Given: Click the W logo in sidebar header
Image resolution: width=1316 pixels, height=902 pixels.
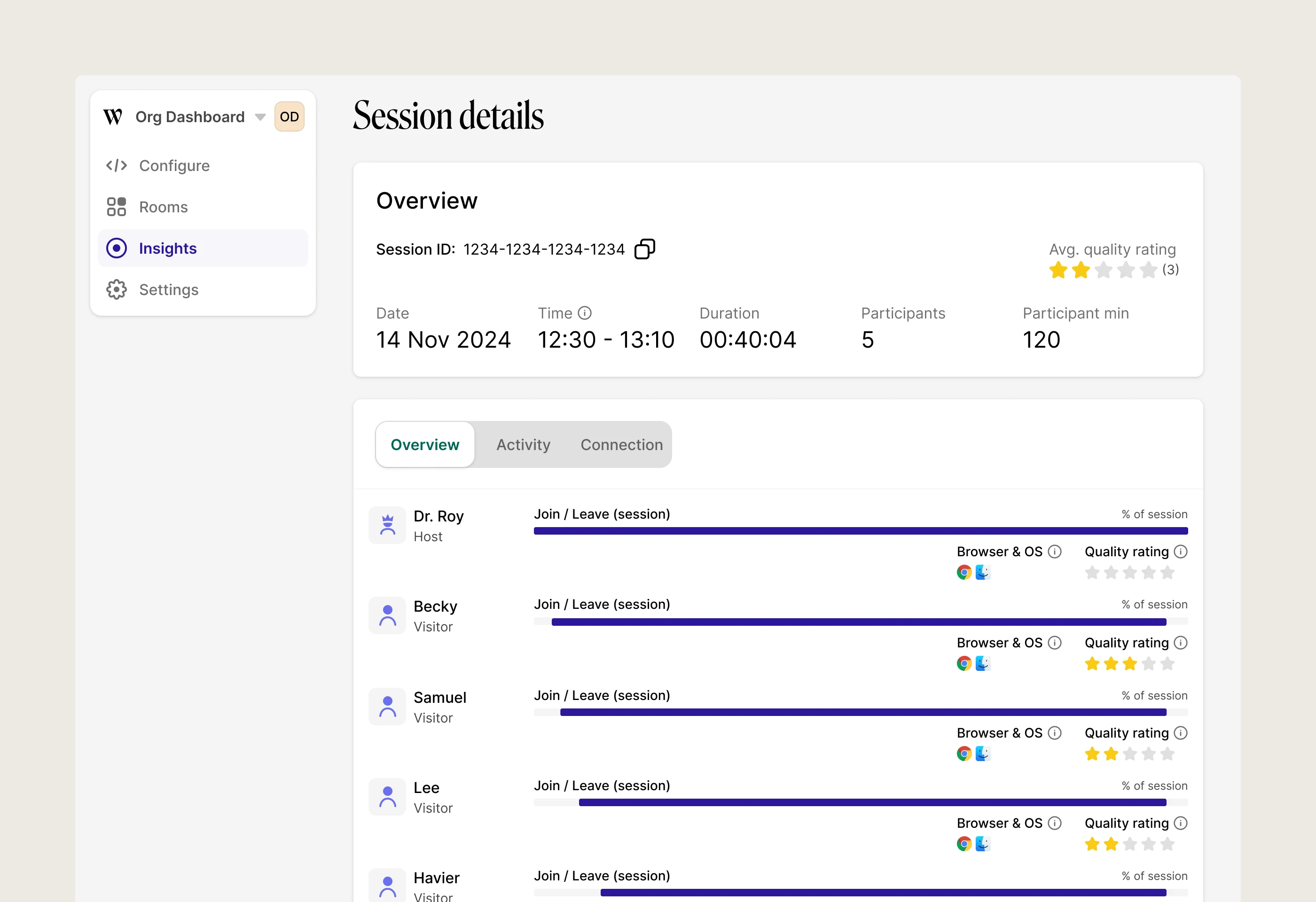Looking at the screenshot, I should click(113, 117).
